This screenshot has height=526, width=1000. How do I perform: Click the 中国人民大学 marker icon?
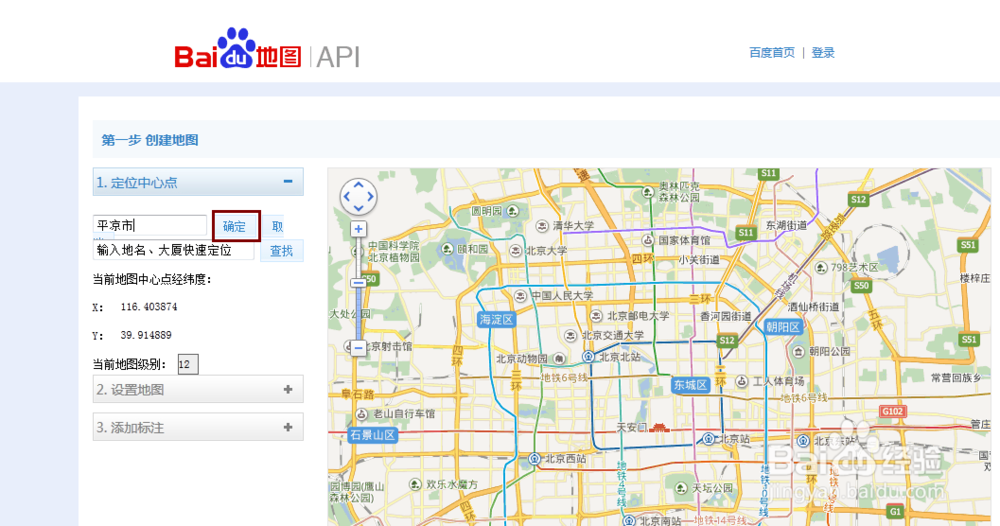pyautogui.click(x=521, y=296)
